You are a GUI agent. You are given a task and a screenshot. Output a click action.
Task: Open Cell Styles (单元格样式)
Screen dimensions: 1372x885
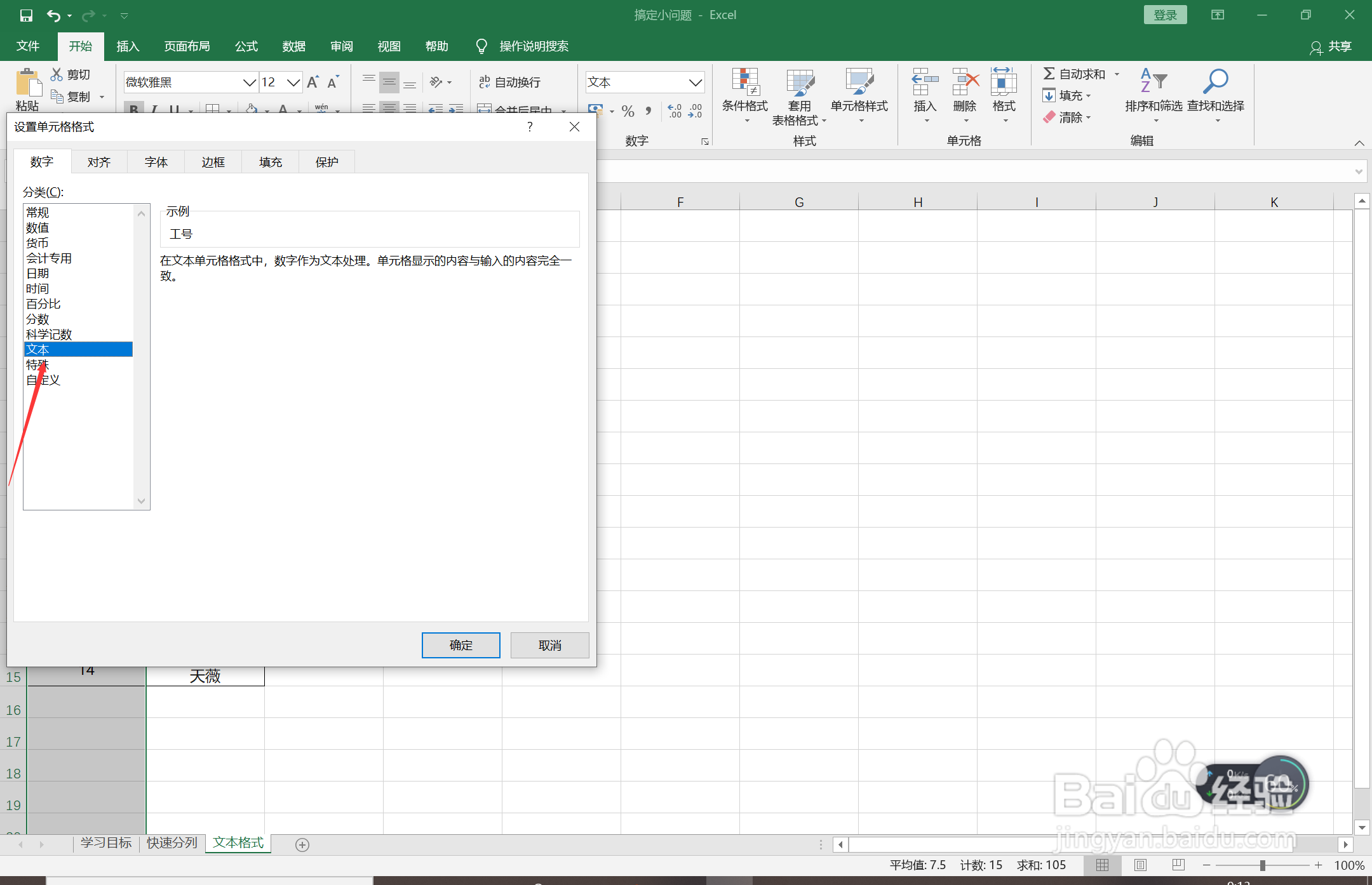tap(859, 96)
